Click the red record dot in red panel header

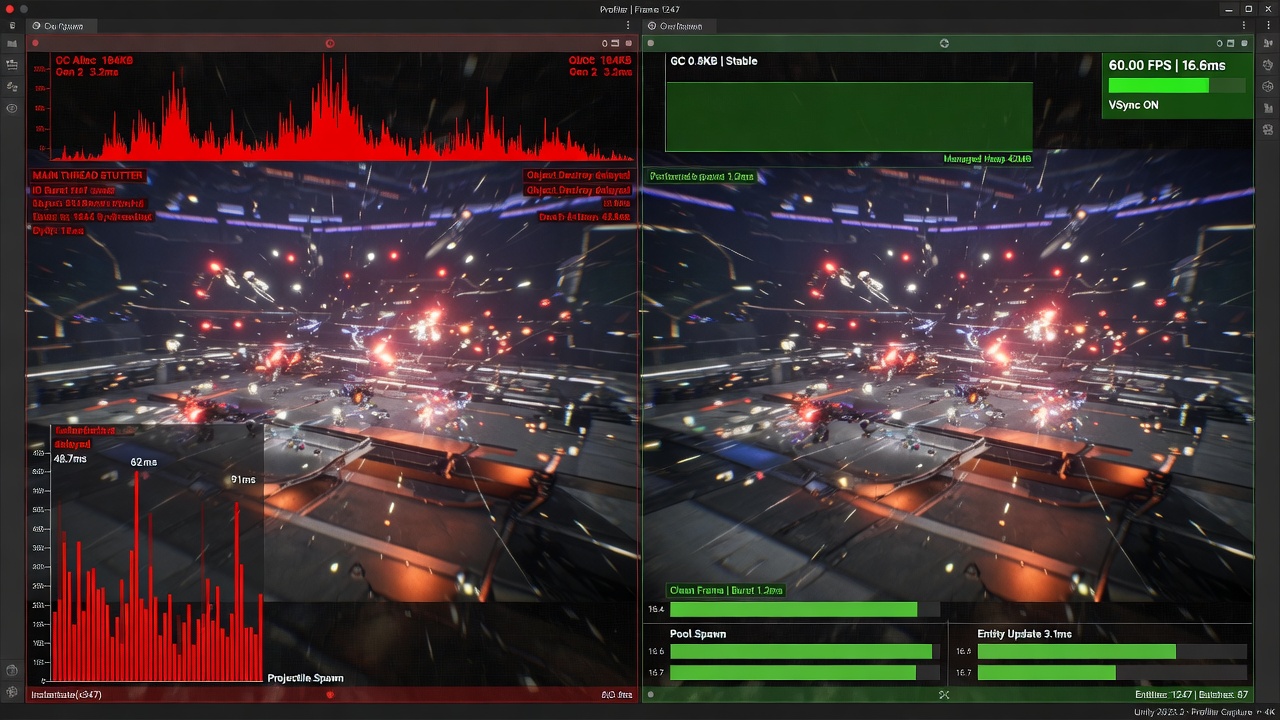[36, 43]
